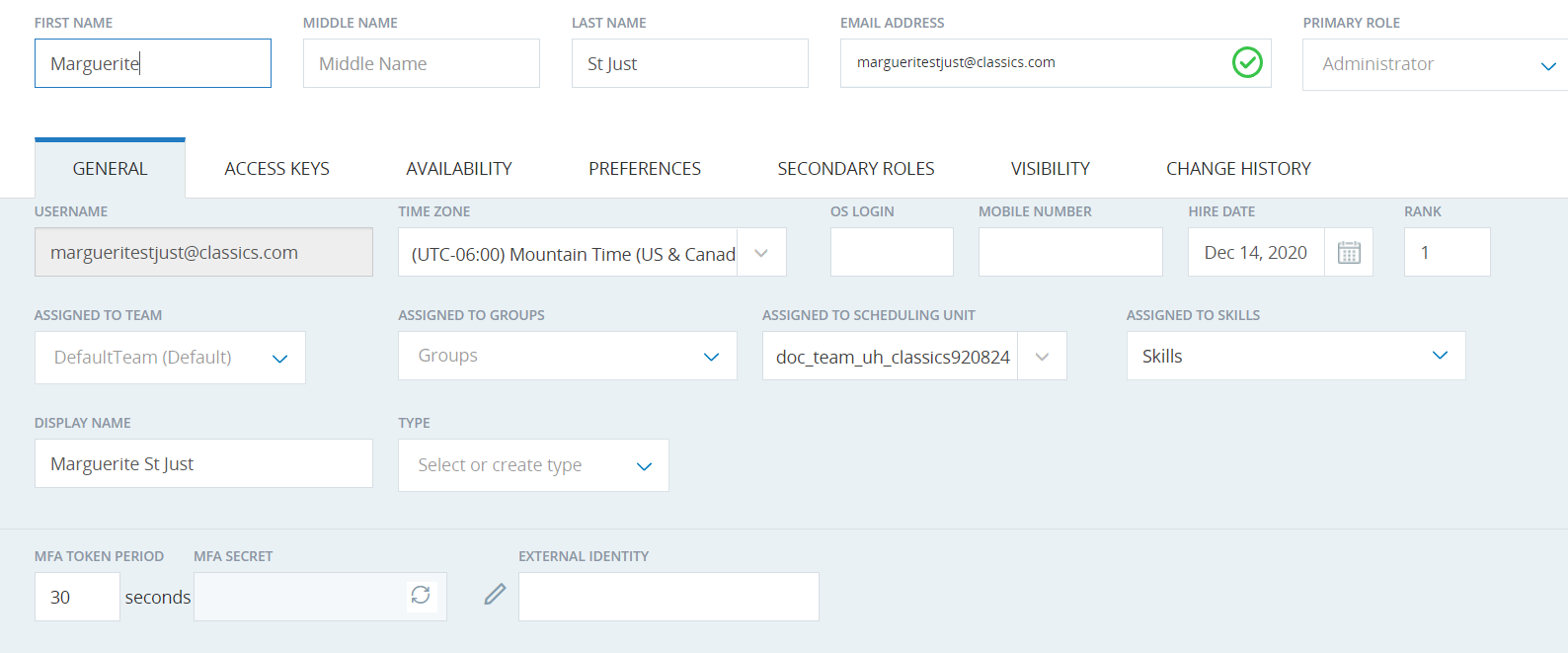Switch to the Visibility tab

click(x=1051, y=169)
